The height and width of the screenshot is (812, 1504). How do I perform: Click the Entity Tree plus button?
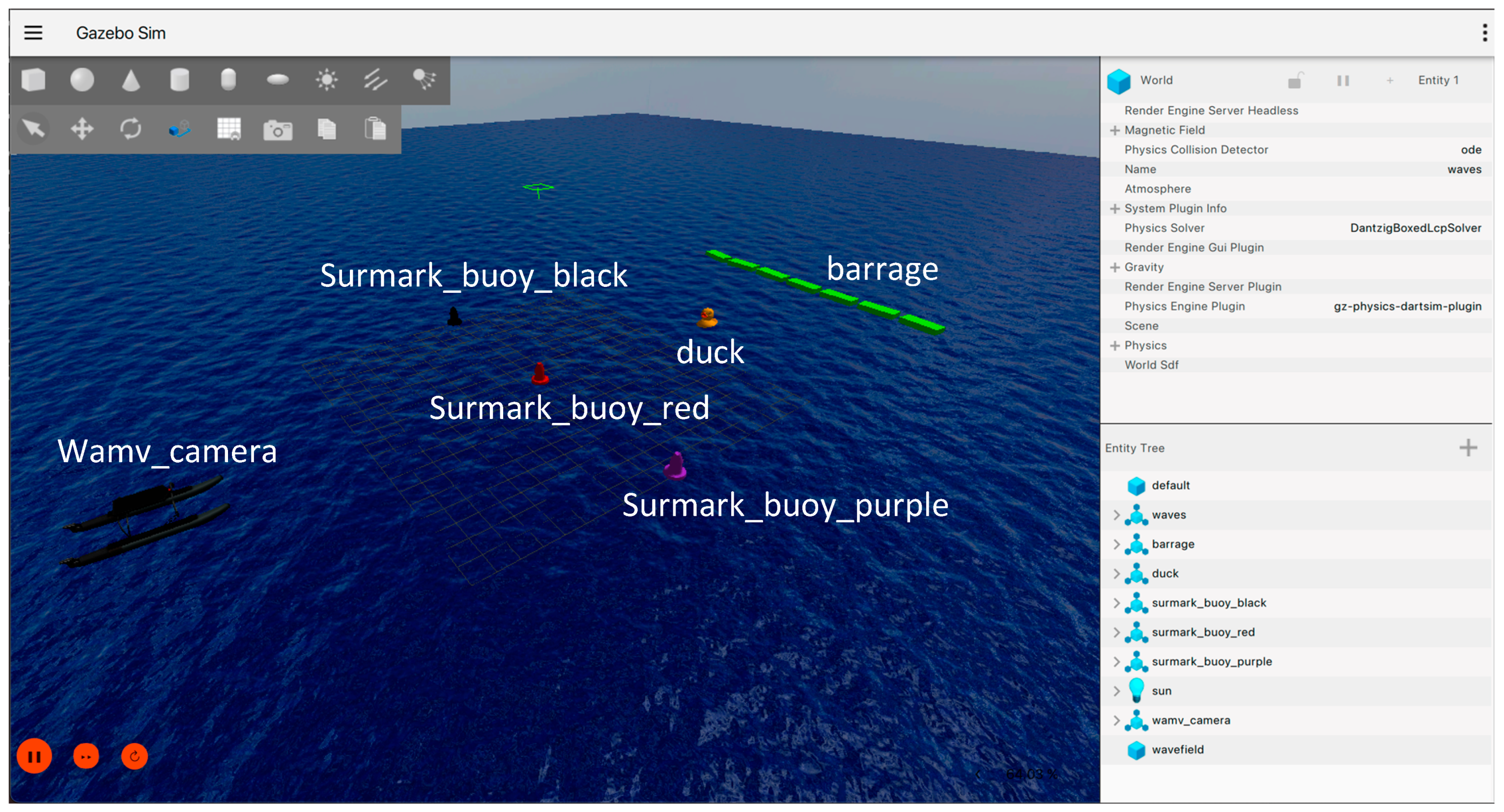coord(1468,448)
